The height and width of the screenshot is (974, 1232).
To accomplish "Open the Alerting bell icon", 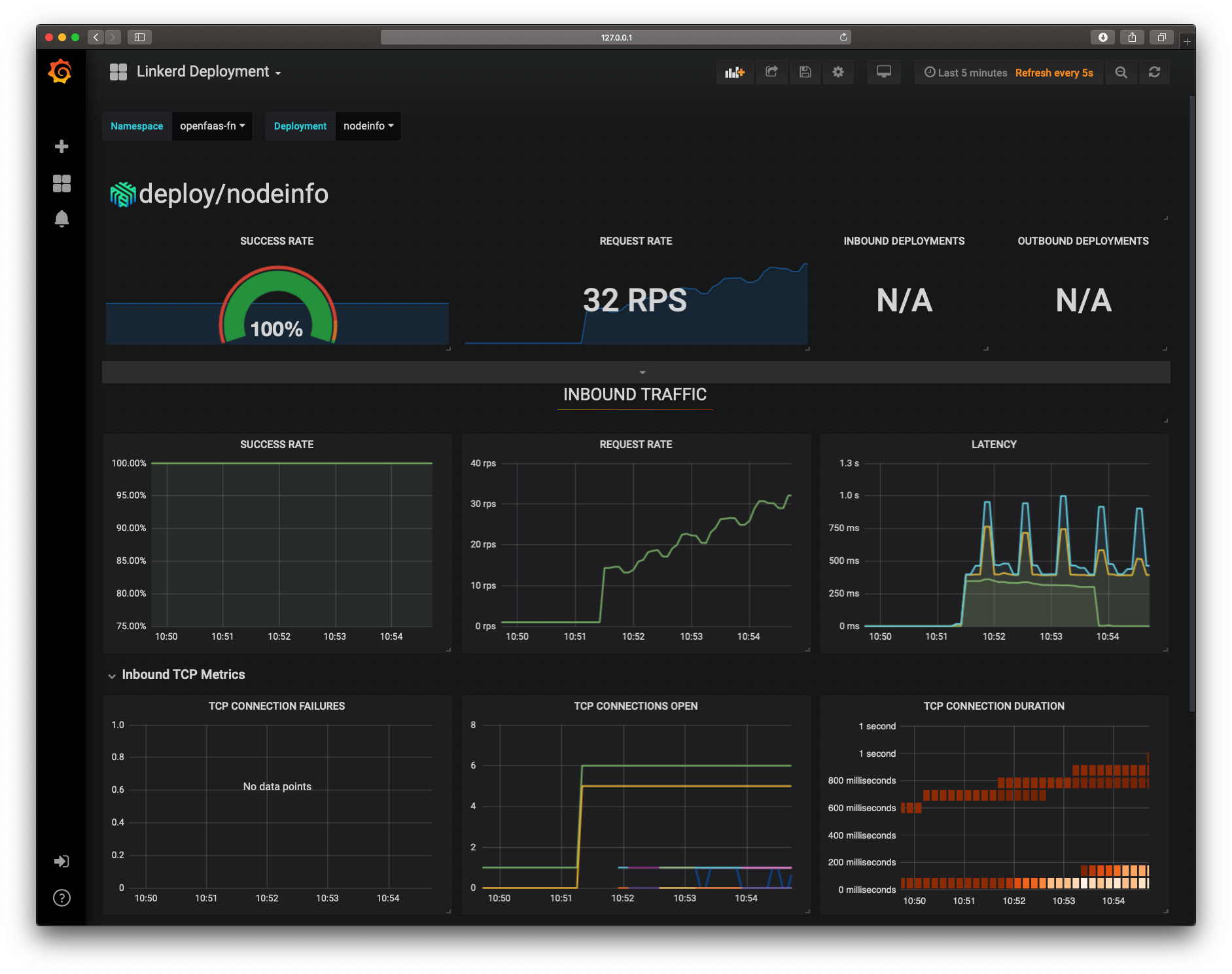I will coord(62,218).
